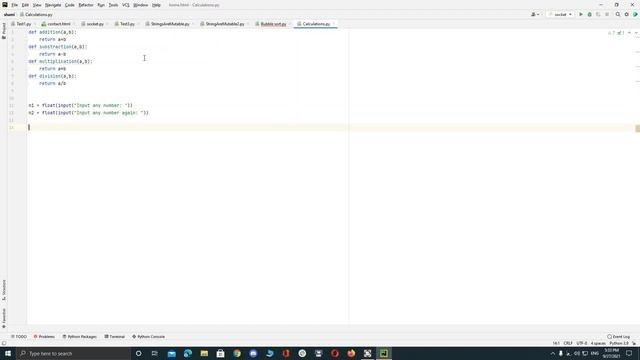Click the editor vertical scrollbar marker
The width and height of the screenshot is (640, 360).
point(638,129)
